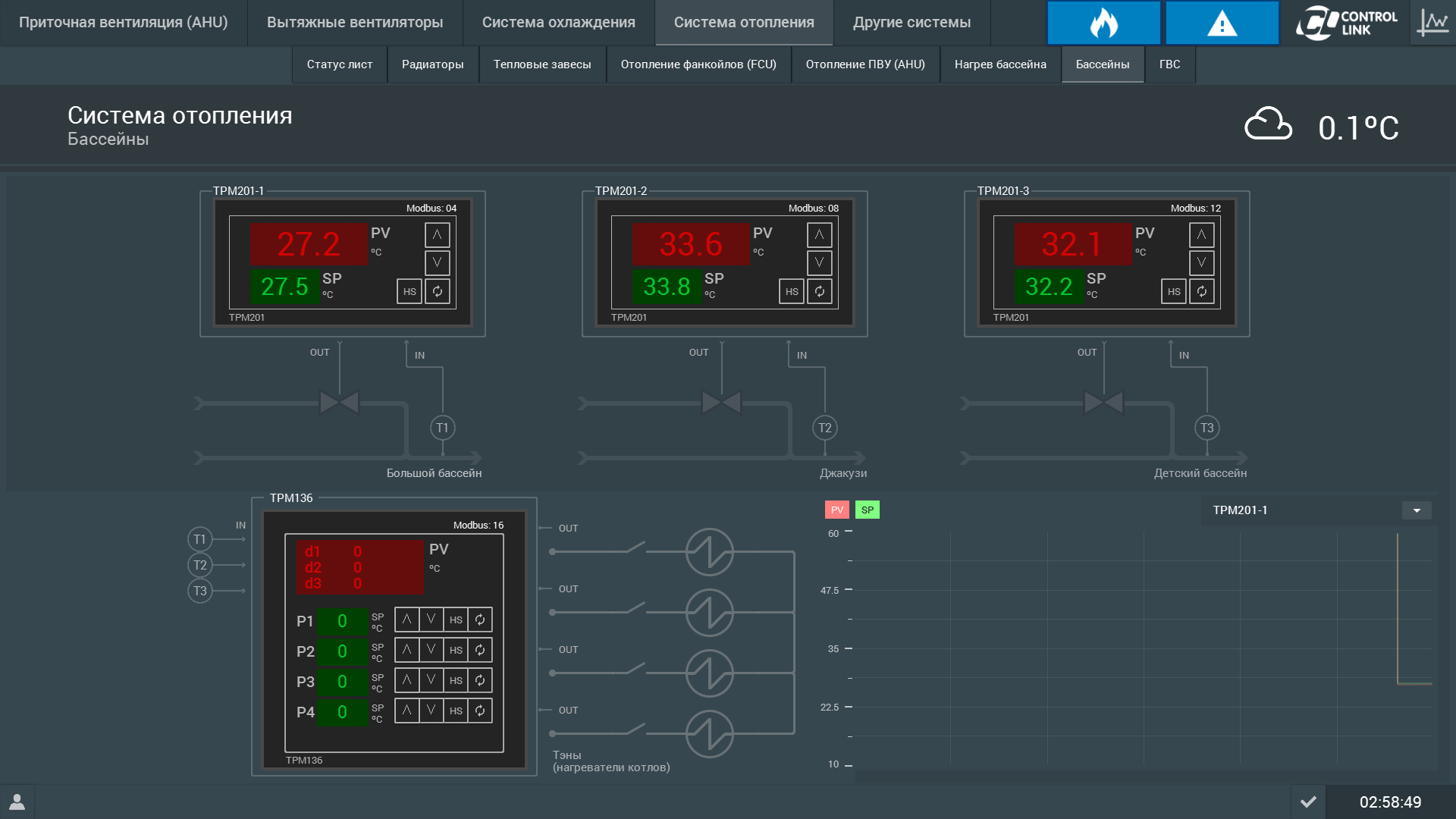Decrease setpoint on TPM201-3 with down arrow
Screen dimensions: 1456x819
[x=1202, y=262]
